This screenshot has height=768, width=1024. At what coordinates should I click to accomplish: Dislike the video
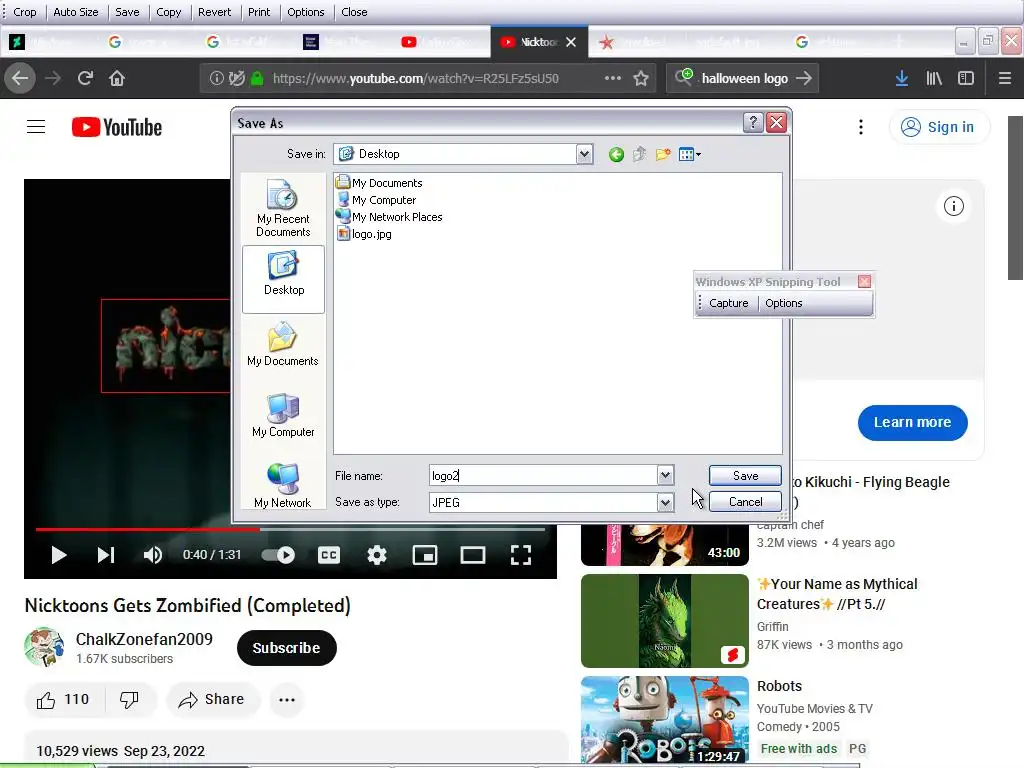(130, 699)
